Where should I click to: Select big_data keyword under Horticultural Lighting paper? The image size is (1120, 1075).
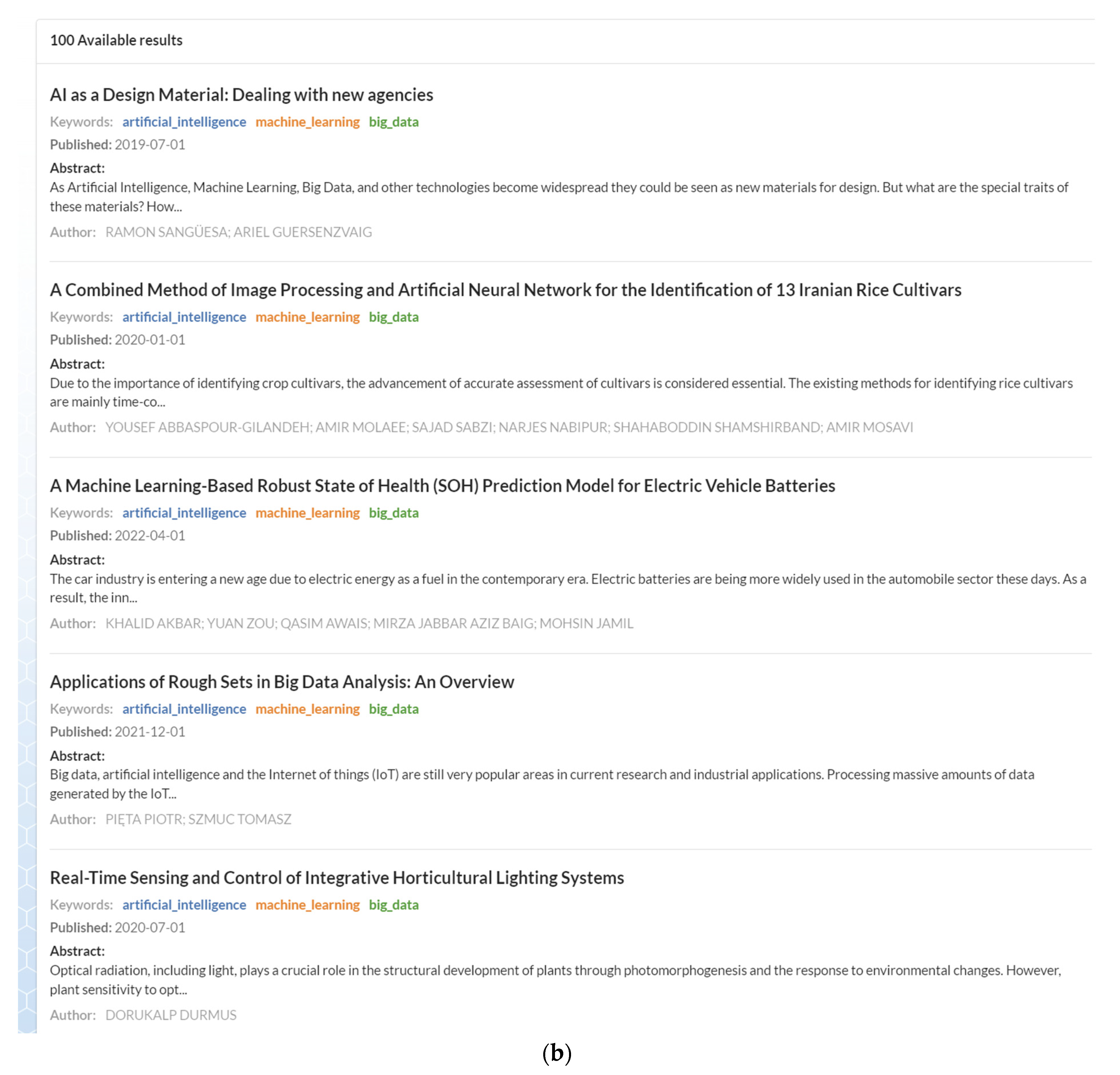[394, 905]
